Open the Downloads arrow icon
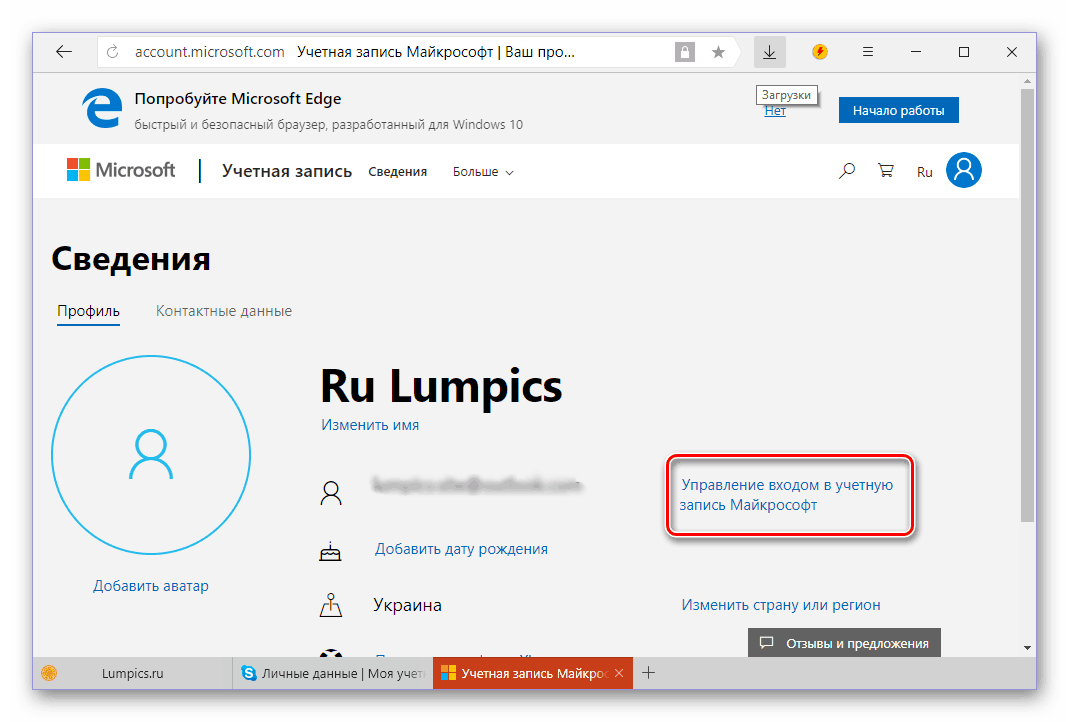The height and width of the screenshot is (722, 1069). [769, 52]
